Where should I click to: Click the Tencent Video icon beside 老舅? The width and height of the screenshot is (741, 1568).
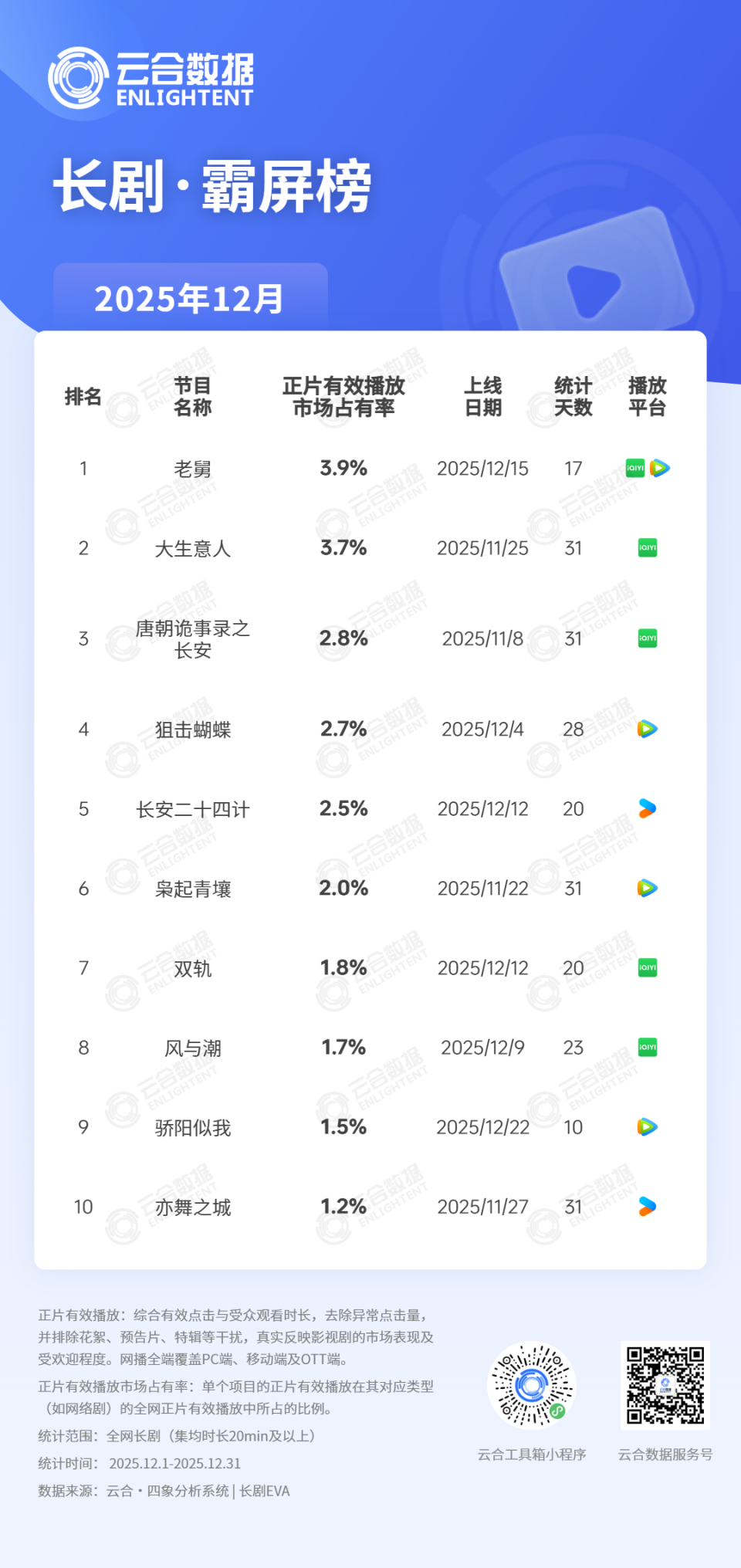[x=659, y=468]
